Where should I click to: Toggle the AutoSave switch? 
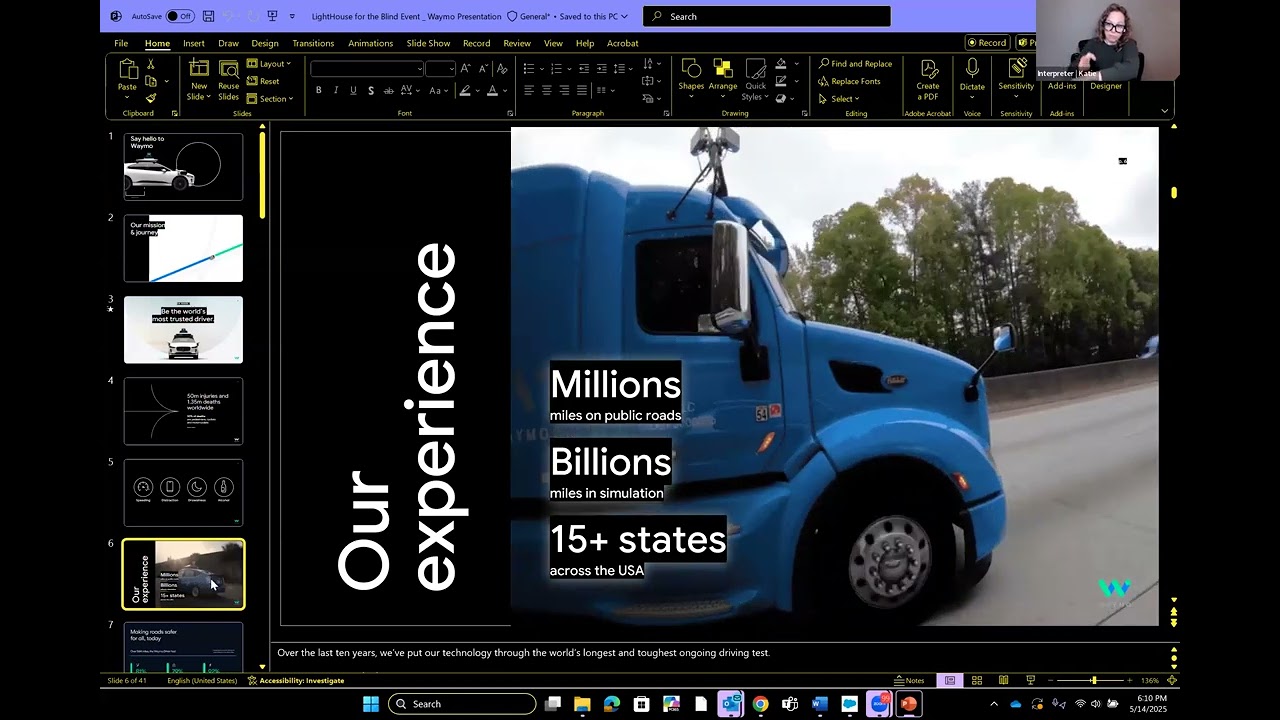point(180,16)
